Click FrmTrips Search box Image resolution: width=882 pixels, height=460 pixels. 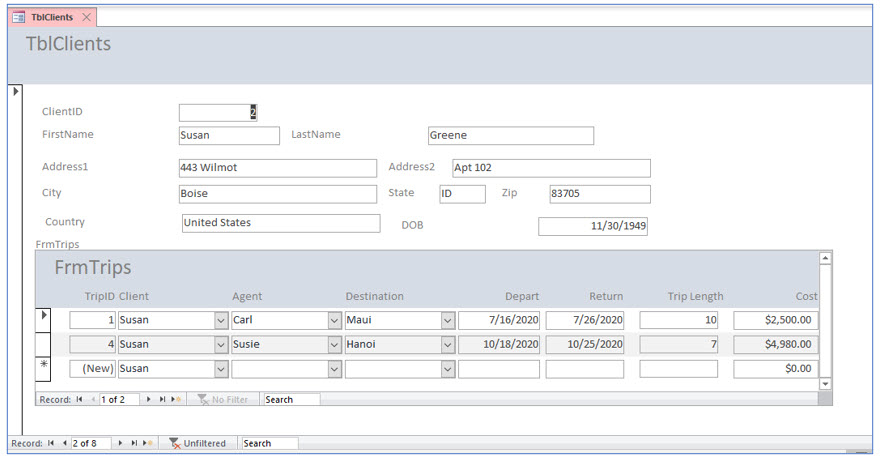click(x=291, y=399)
